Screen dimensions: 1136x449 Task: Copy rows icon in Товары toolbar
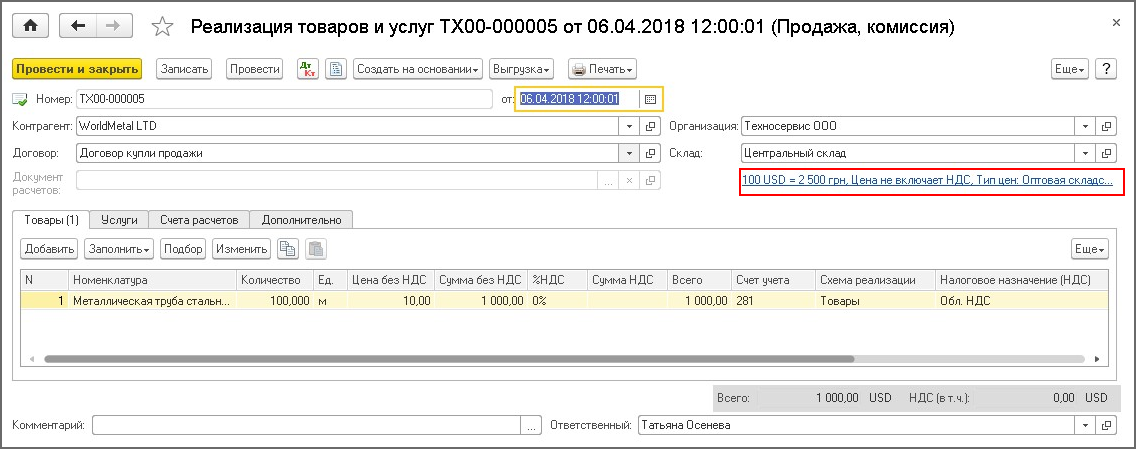click(288, 249)
